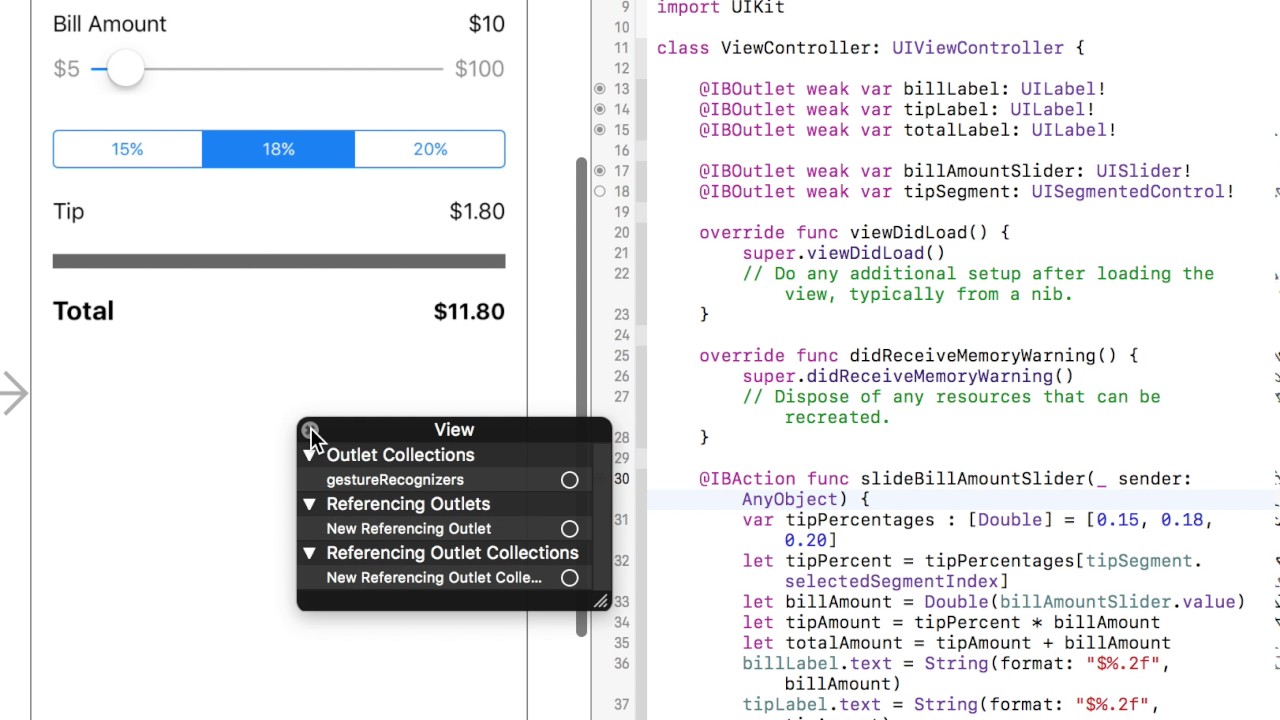Click line number 17 in gutter
Screen dimensions: 1280x720
click(622, 171)
